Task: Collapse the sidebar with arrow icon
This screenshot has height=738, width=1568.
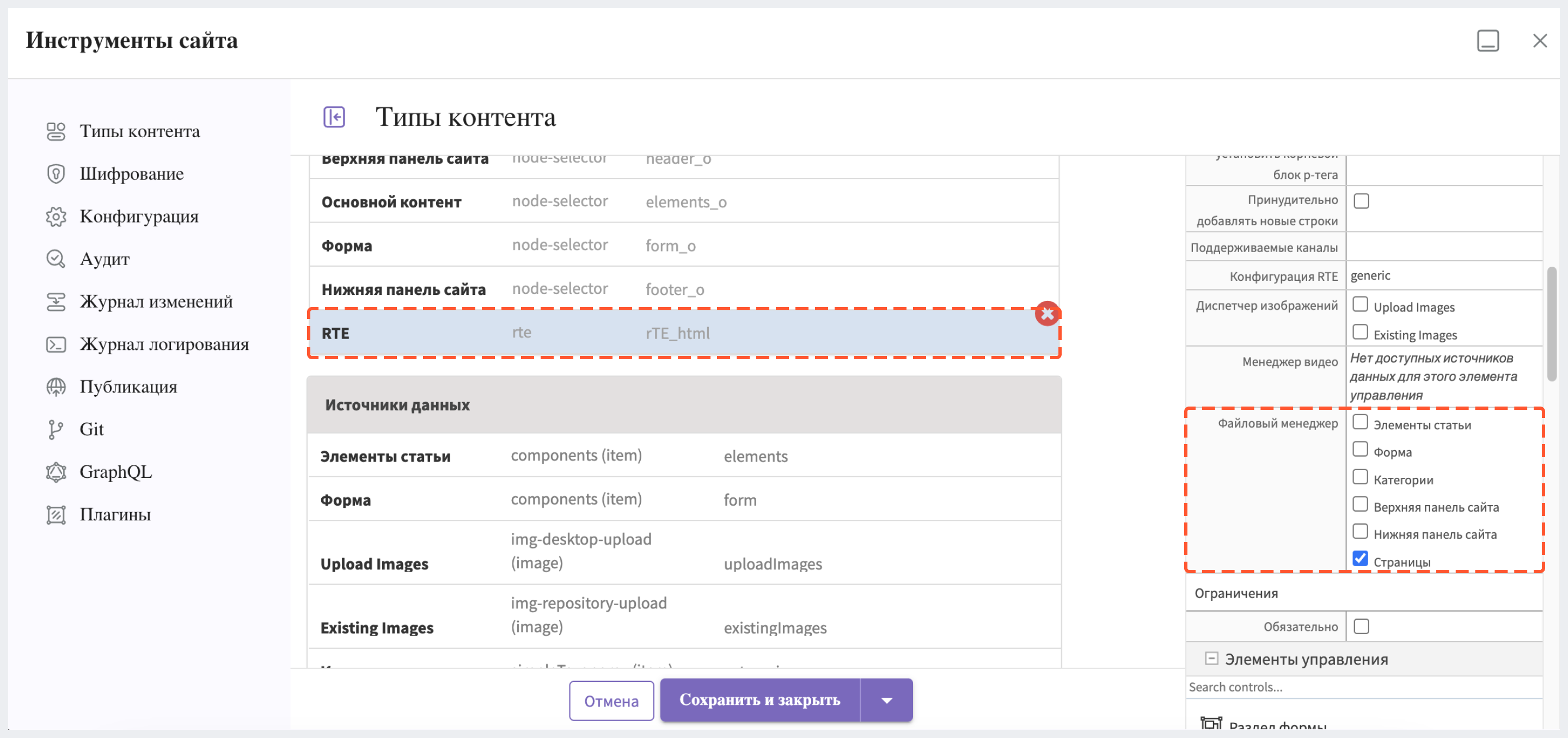Action: tap(334, 116)
